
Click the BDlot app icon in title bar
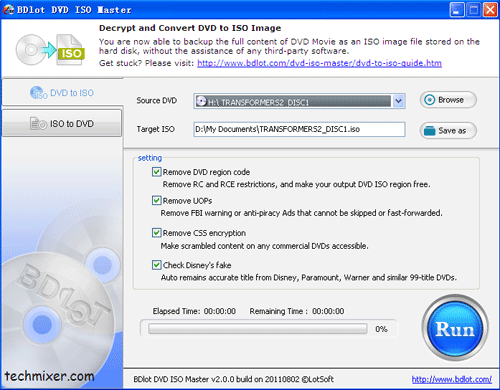click(8, 10)
